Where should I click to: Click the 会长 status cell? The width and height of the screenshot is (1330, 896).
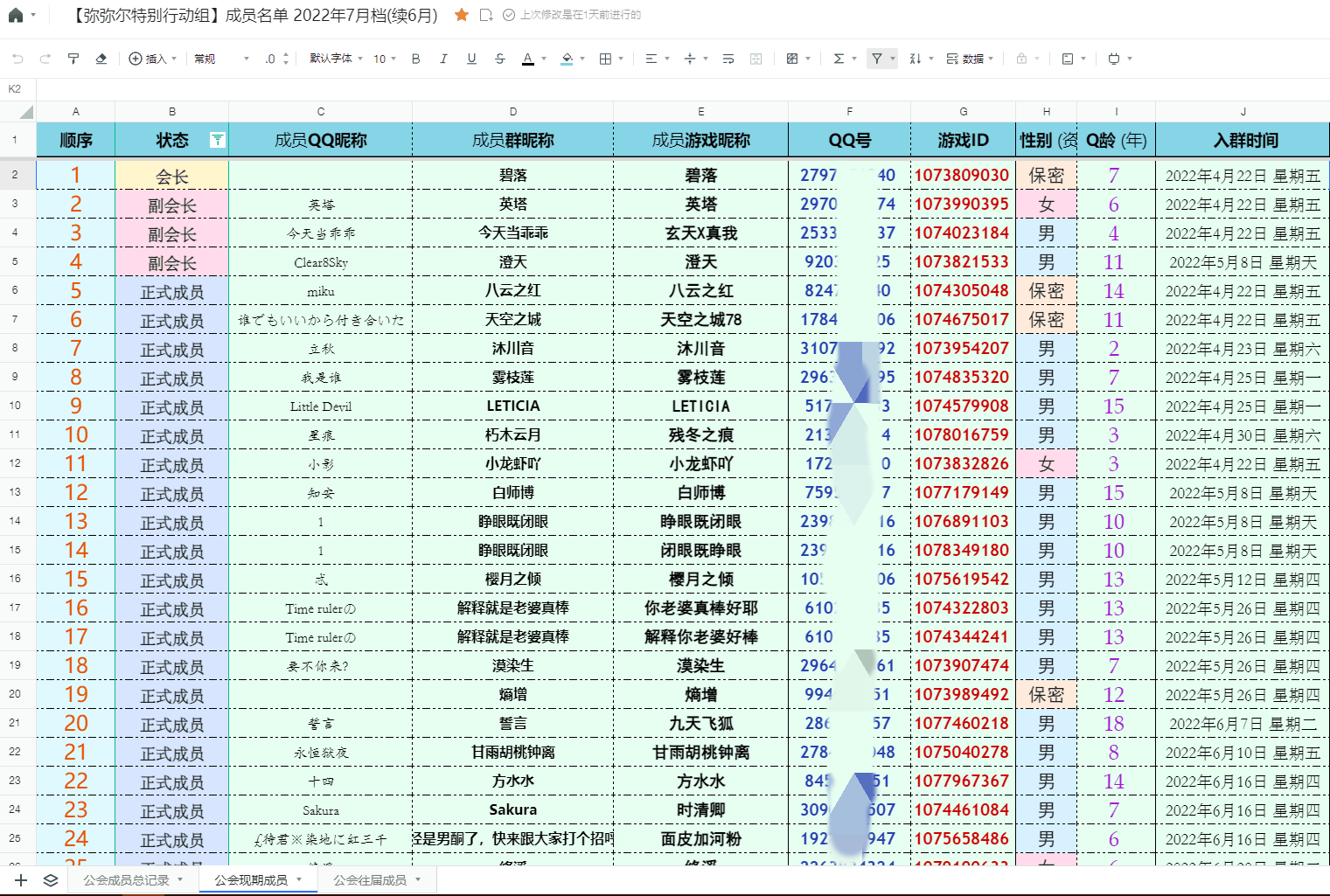171,176
